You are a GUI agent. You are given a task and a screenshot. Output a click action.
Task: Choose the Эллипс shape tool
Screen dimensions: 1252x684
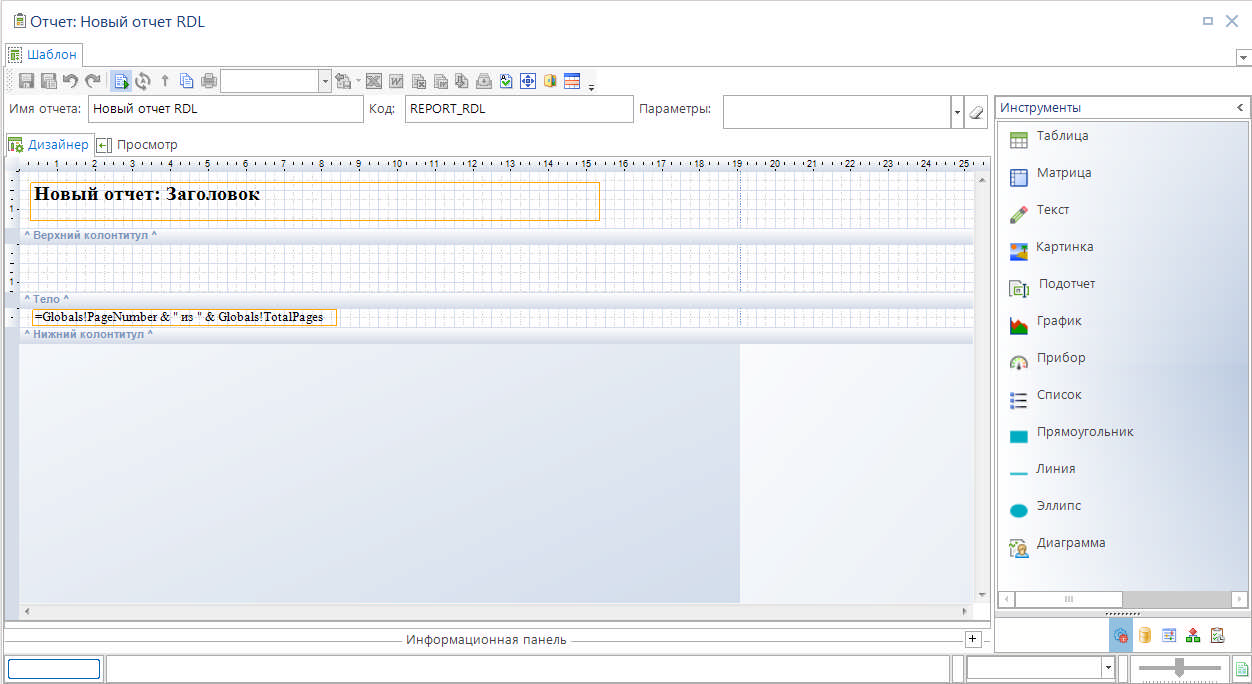tap(1058, 507)
